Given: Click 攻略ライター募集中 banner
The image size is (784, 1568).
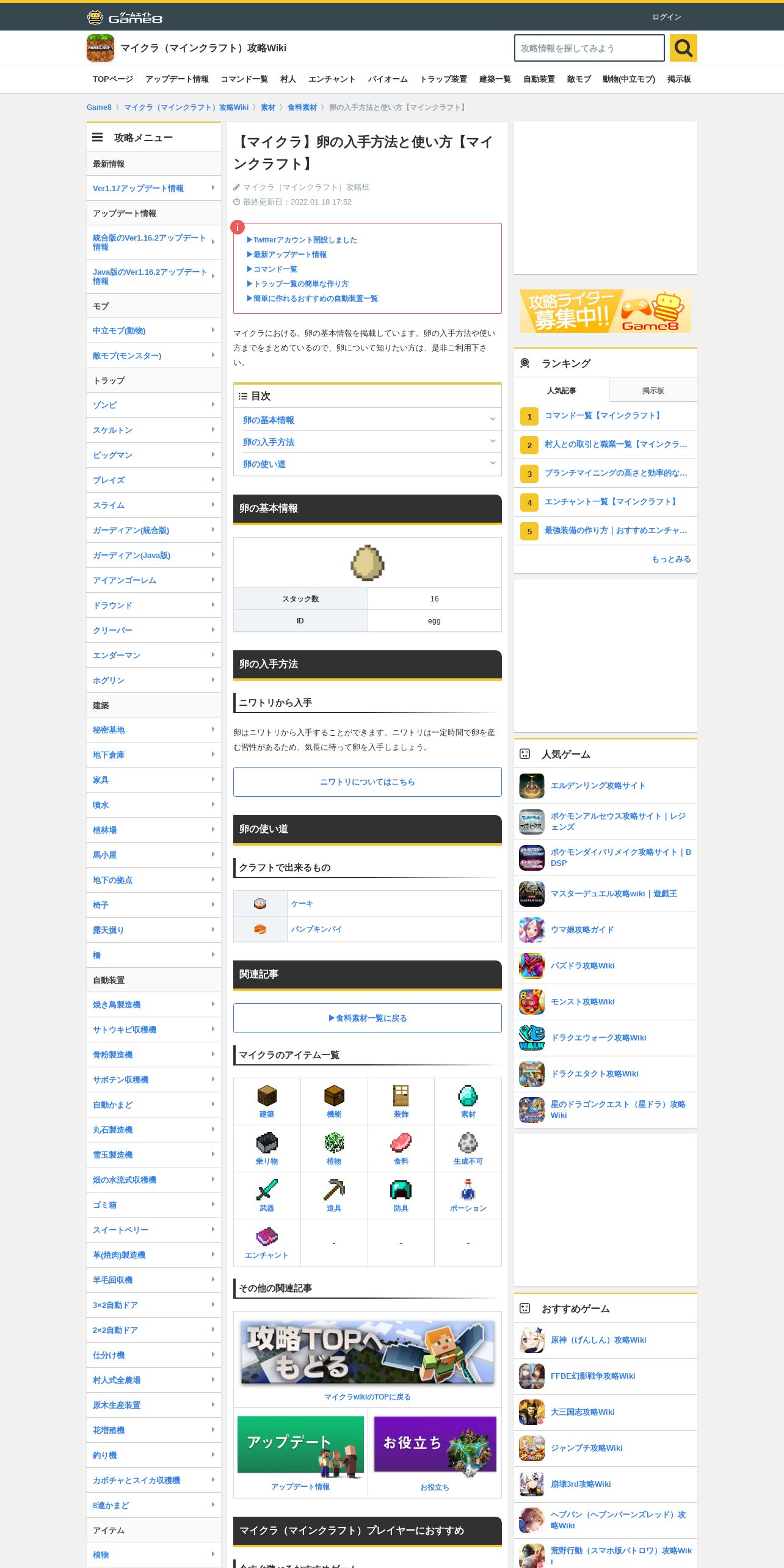Looking at the screenshot, I should (605, 311).
